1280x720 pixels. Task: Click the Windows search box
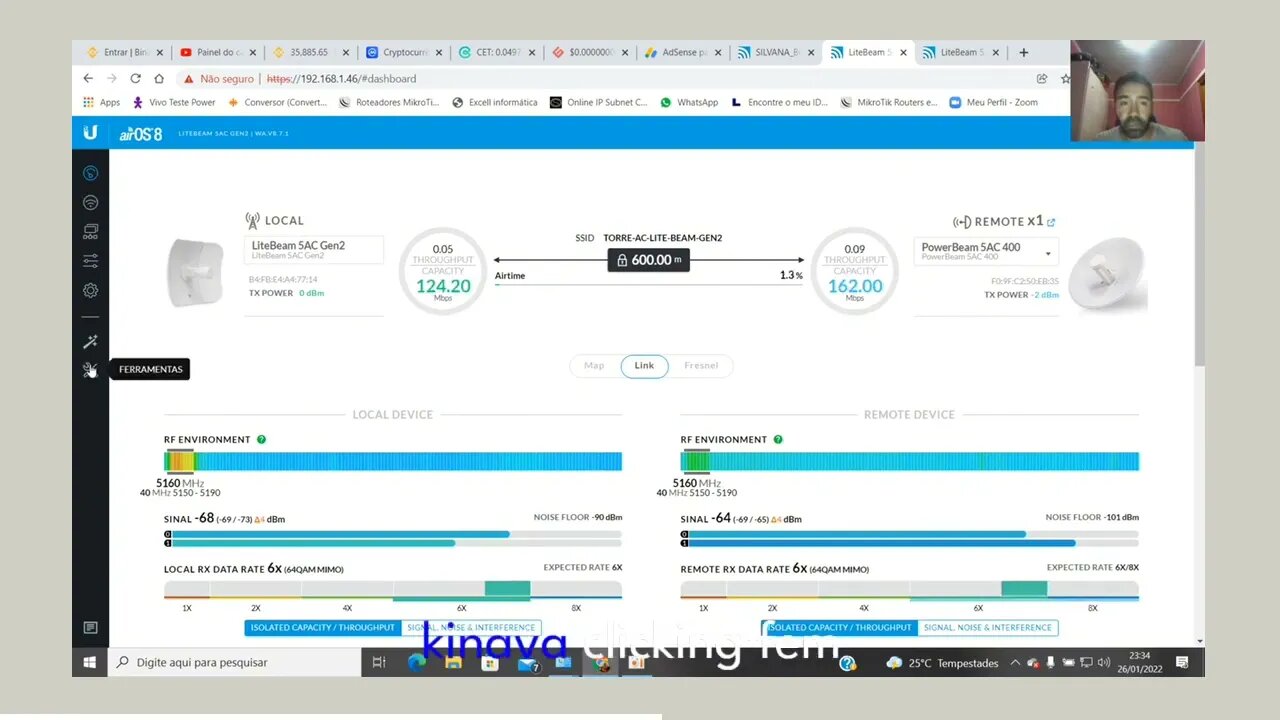[234, 662]
